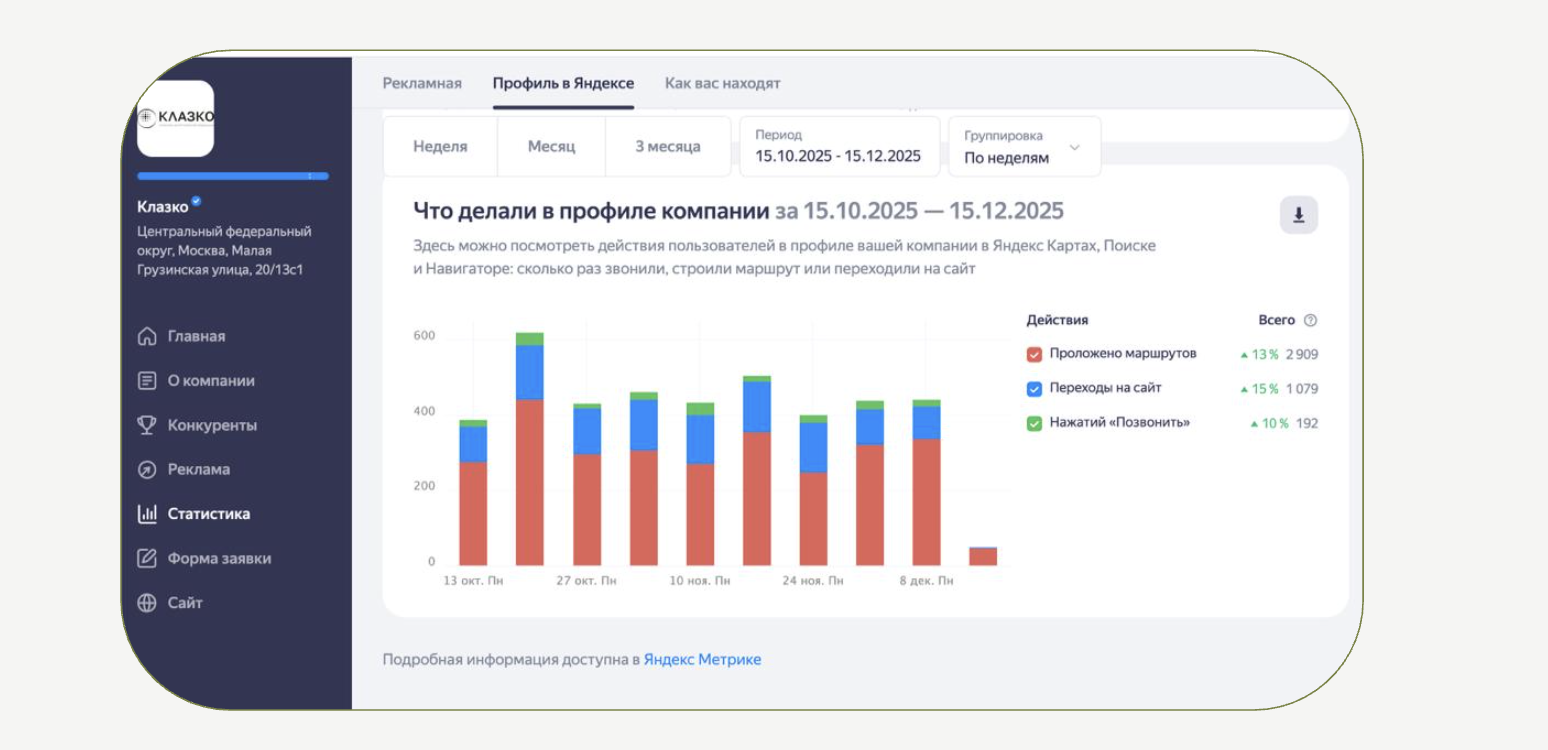Expand the Группировка dropdown
The width and height of the screenshot is (1548, 750).
coord(1025,146)
